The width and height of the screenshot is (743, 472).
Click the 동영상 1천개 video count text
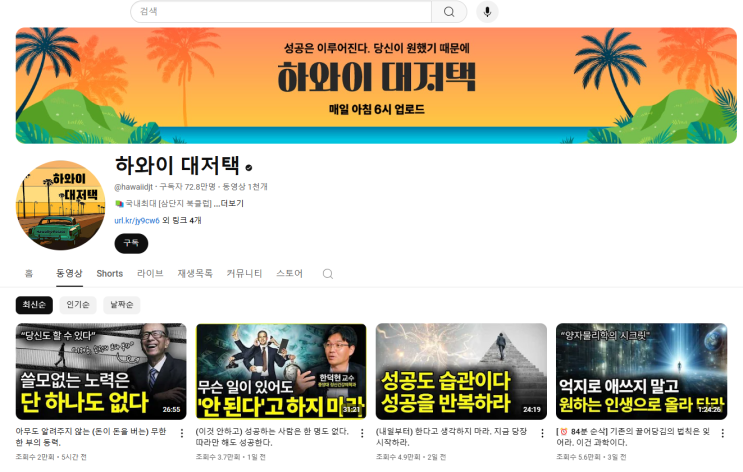(x=245, y=187)
